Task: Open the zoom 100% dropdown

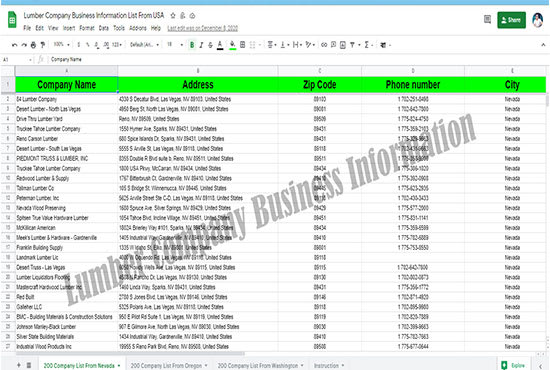Action: [x=61, y=45]
